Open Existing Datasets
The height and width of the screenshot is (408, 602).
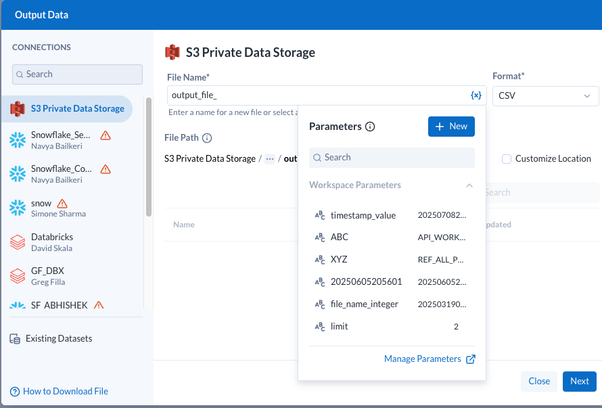click(x=51, y=339)
